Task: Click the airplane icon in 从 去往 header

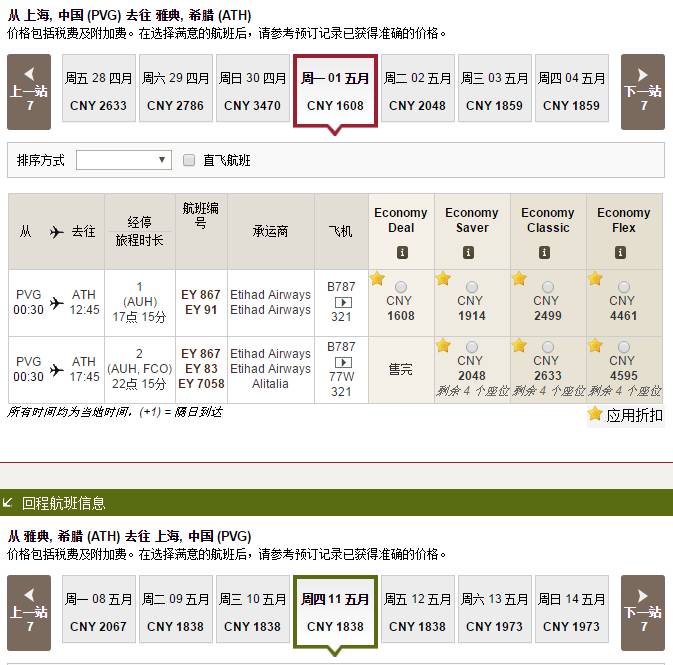Action: point(56,232)
